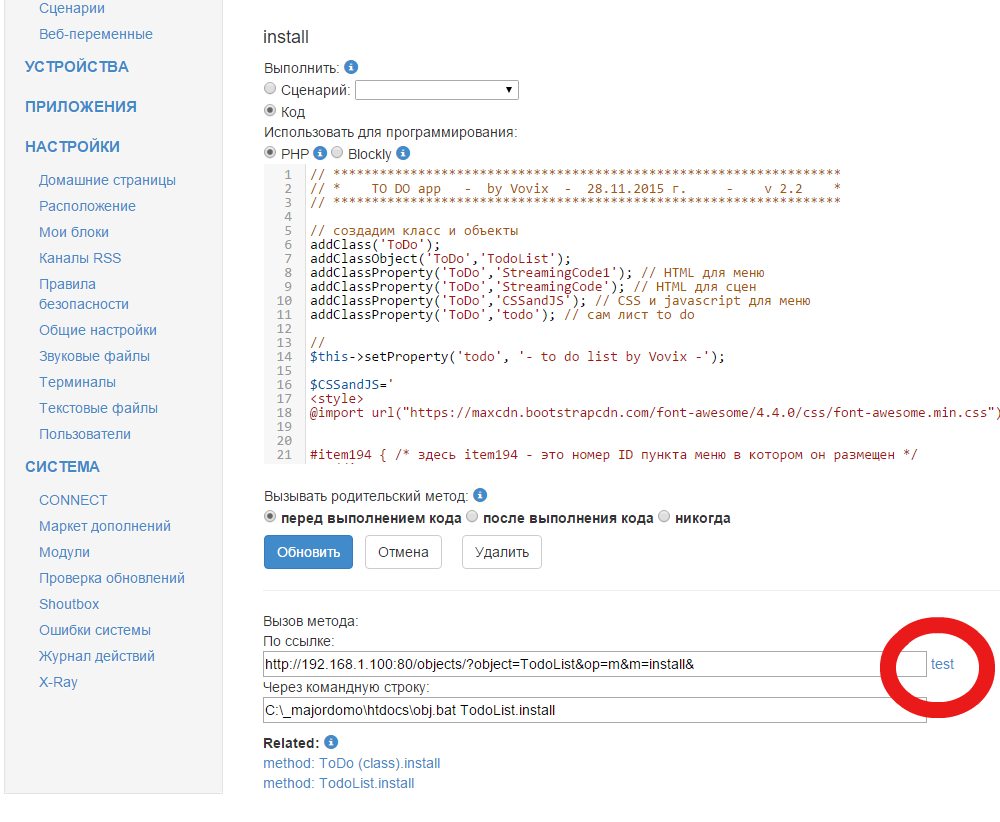This screenshot has height=822, width=1000.
Task: Open the Сценарий dropdown list
Action: 436,90
